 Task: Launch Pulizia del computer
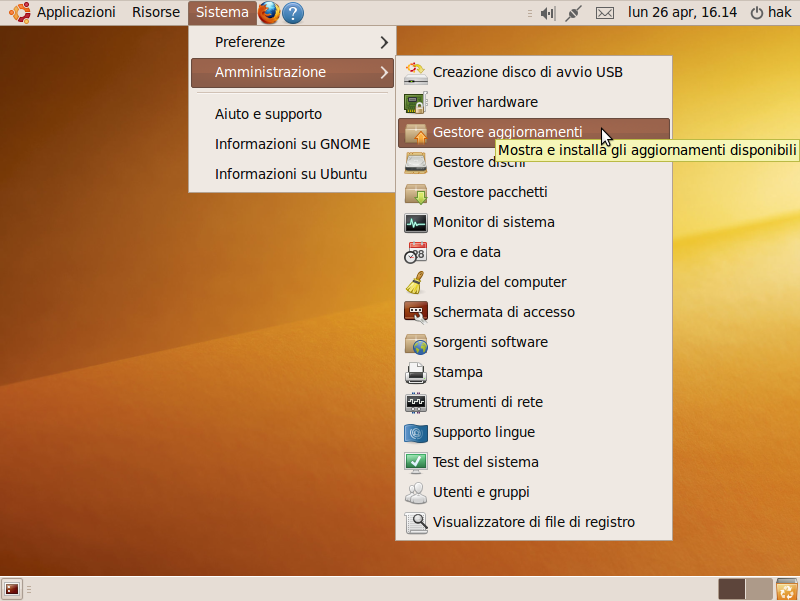534,283
